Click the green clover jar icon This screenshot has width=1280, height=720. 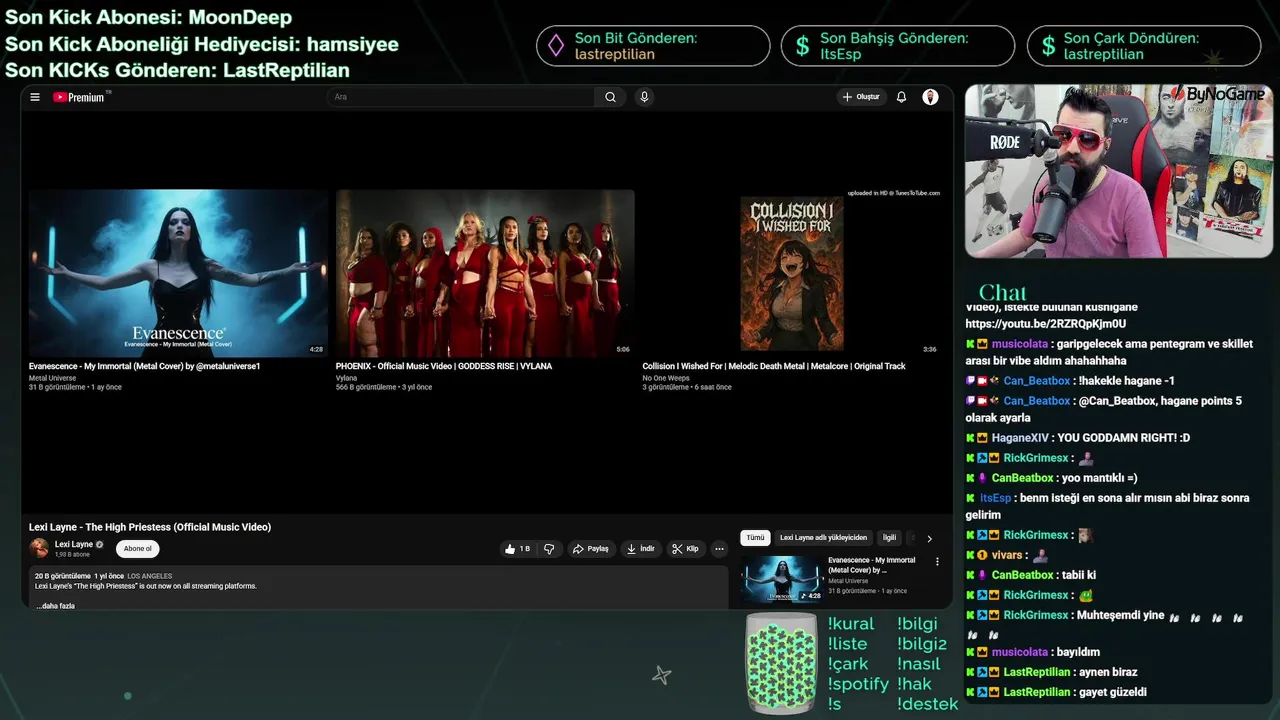click(x=781, y=662)
